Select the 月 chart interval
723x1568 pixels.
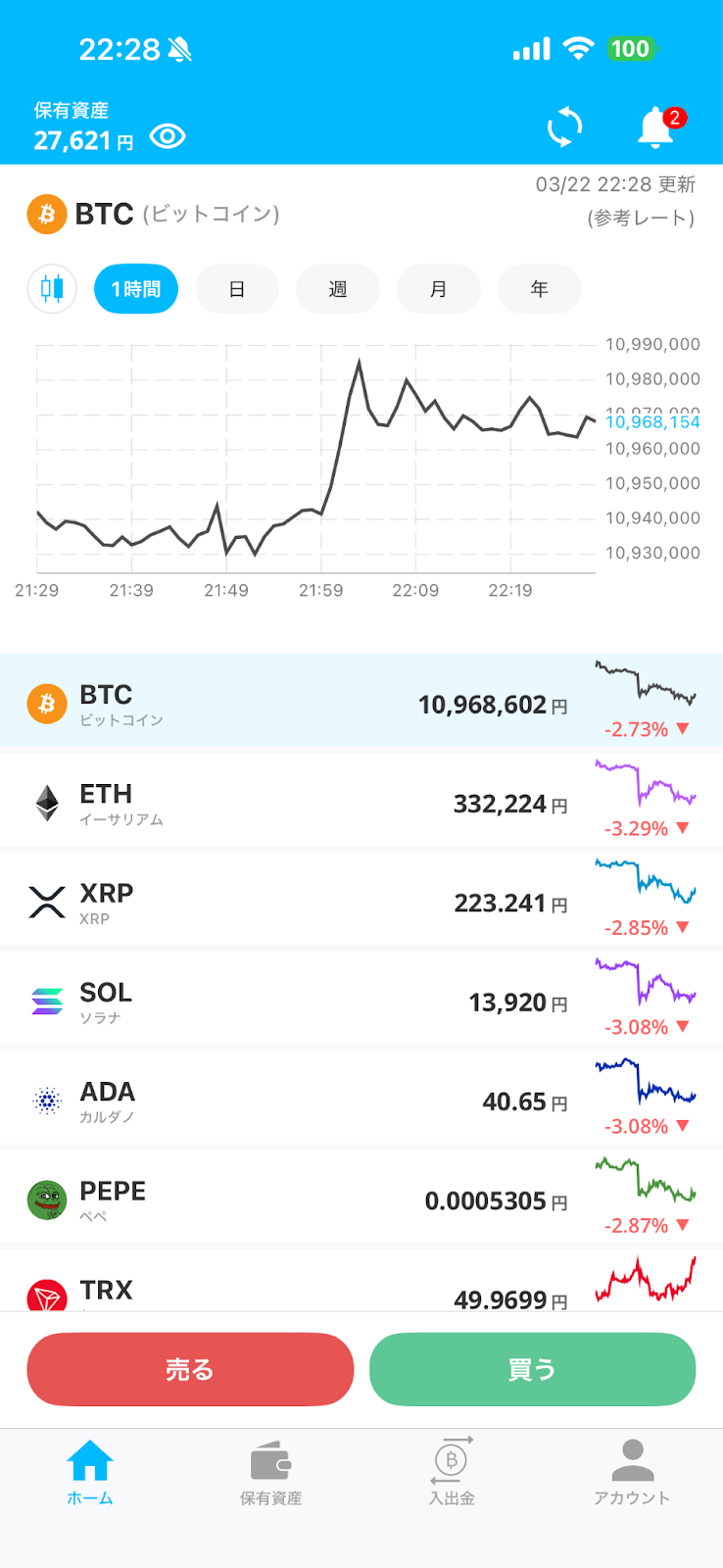(439, 289)
